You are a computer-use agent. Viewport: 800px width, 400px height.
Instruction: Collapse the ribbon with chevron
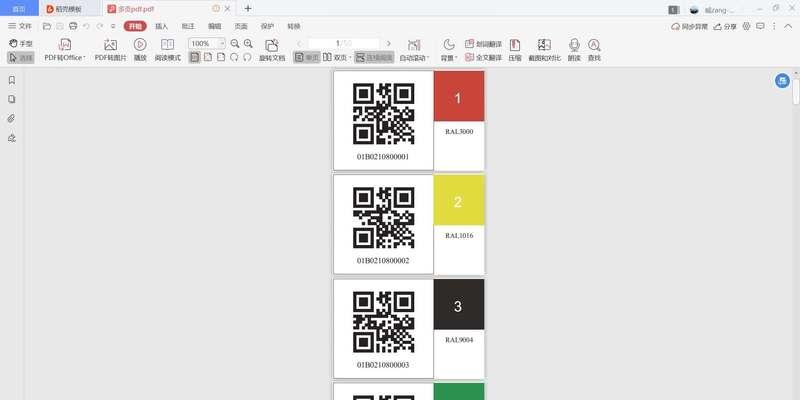click(x=788, y=26)
